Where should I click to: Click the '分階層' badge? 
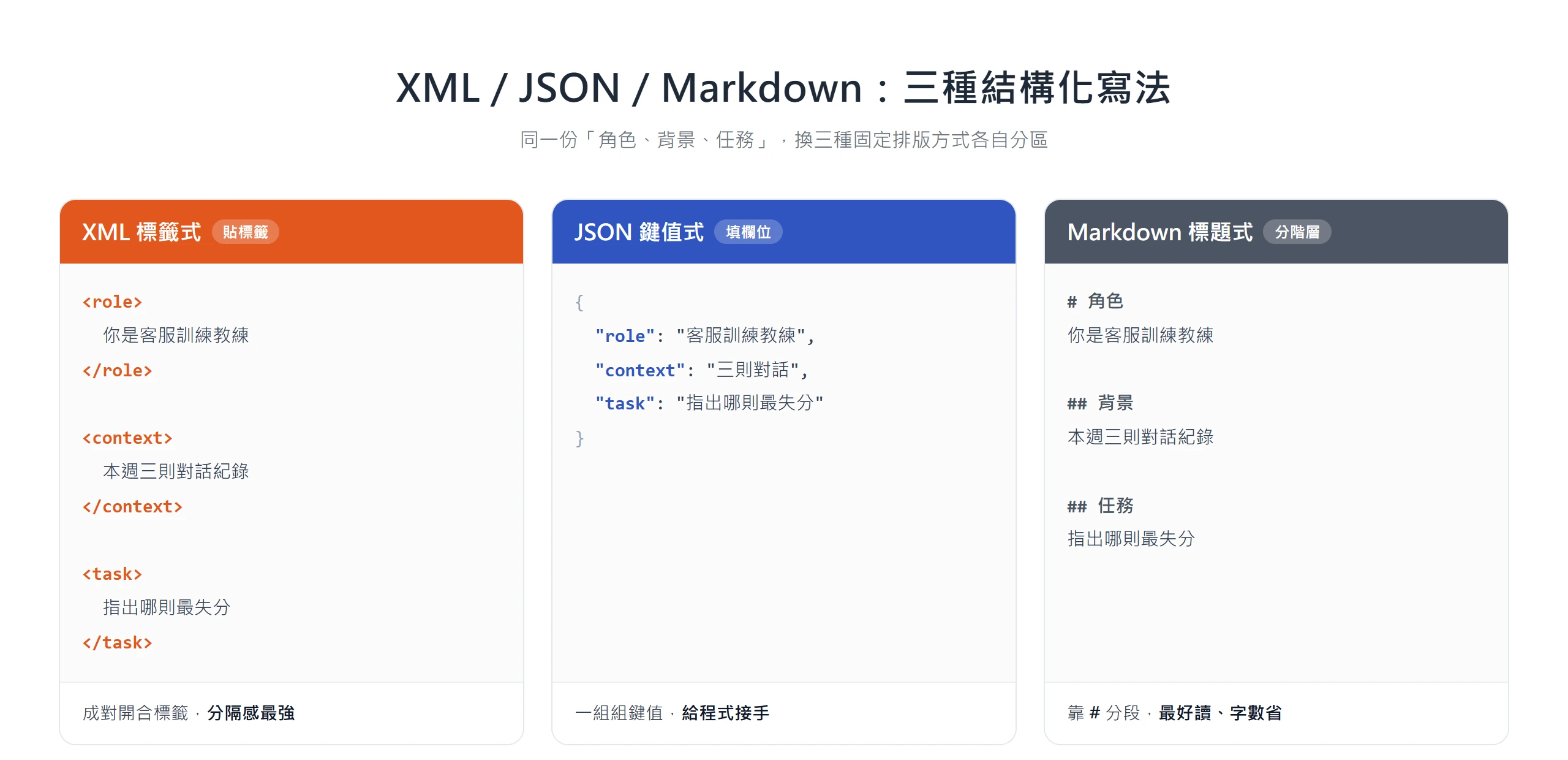(1297, 232)
